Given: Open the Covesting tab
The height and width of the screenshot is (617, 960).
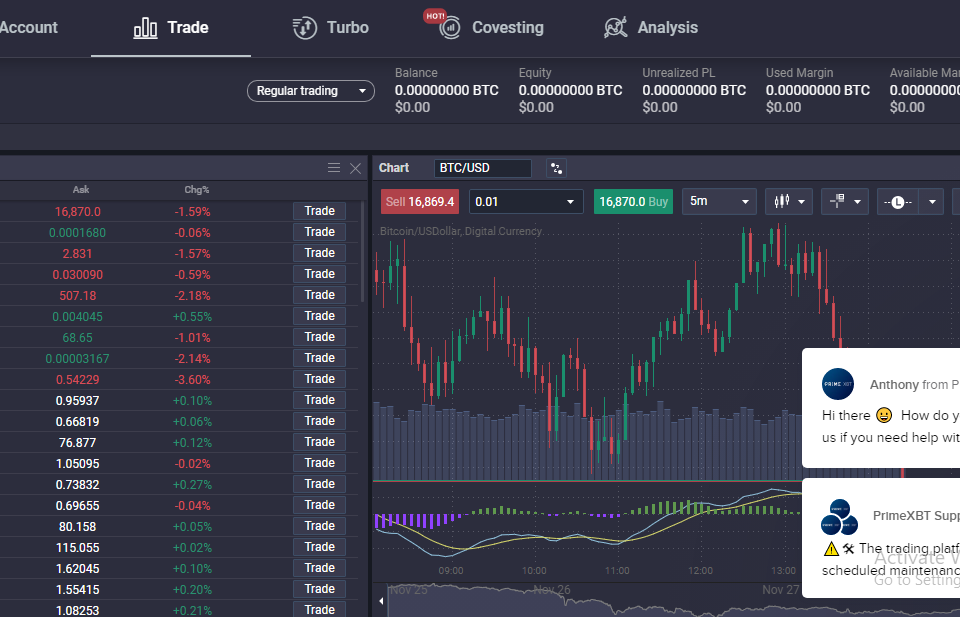Looking at the screenshot, I should (492, 28).
